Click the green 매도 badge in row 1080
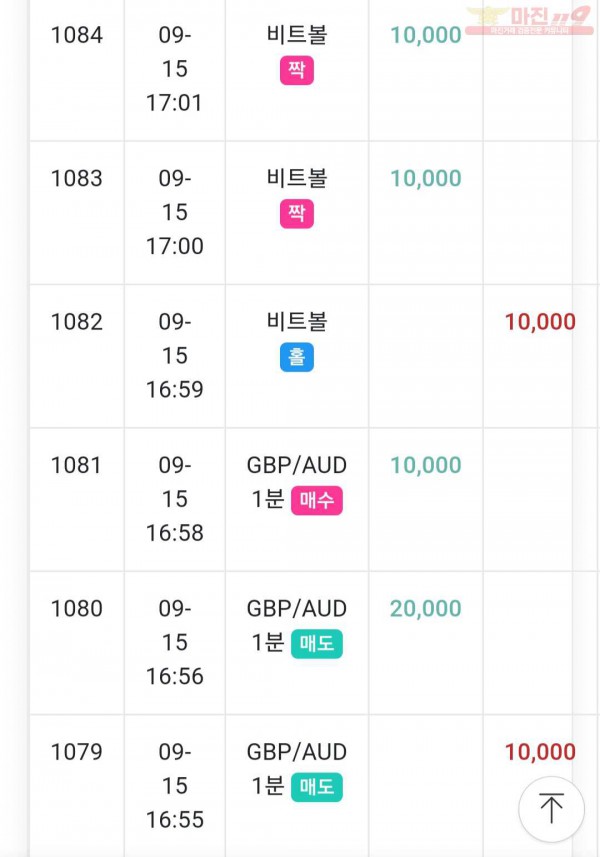Screen dimensions: 600x857 point(317,644)
